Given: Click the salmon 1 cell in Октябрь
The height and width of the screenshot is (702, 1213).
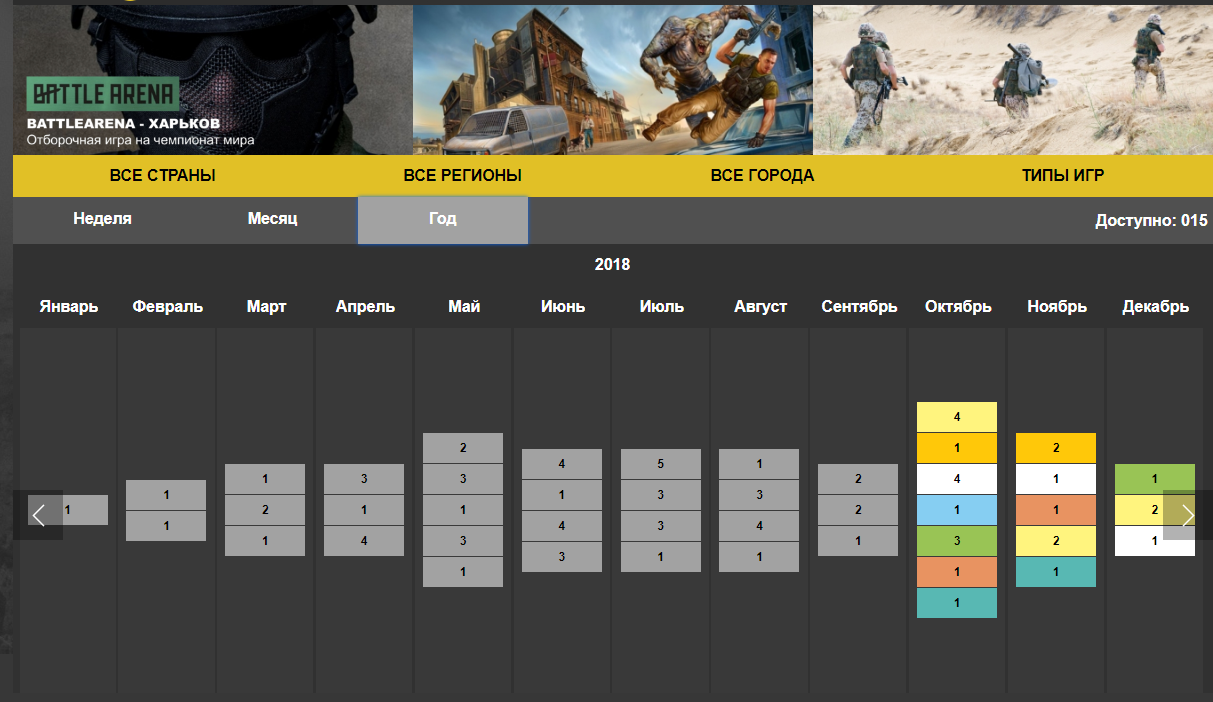Looking at the screenshot, I should 957,572.
